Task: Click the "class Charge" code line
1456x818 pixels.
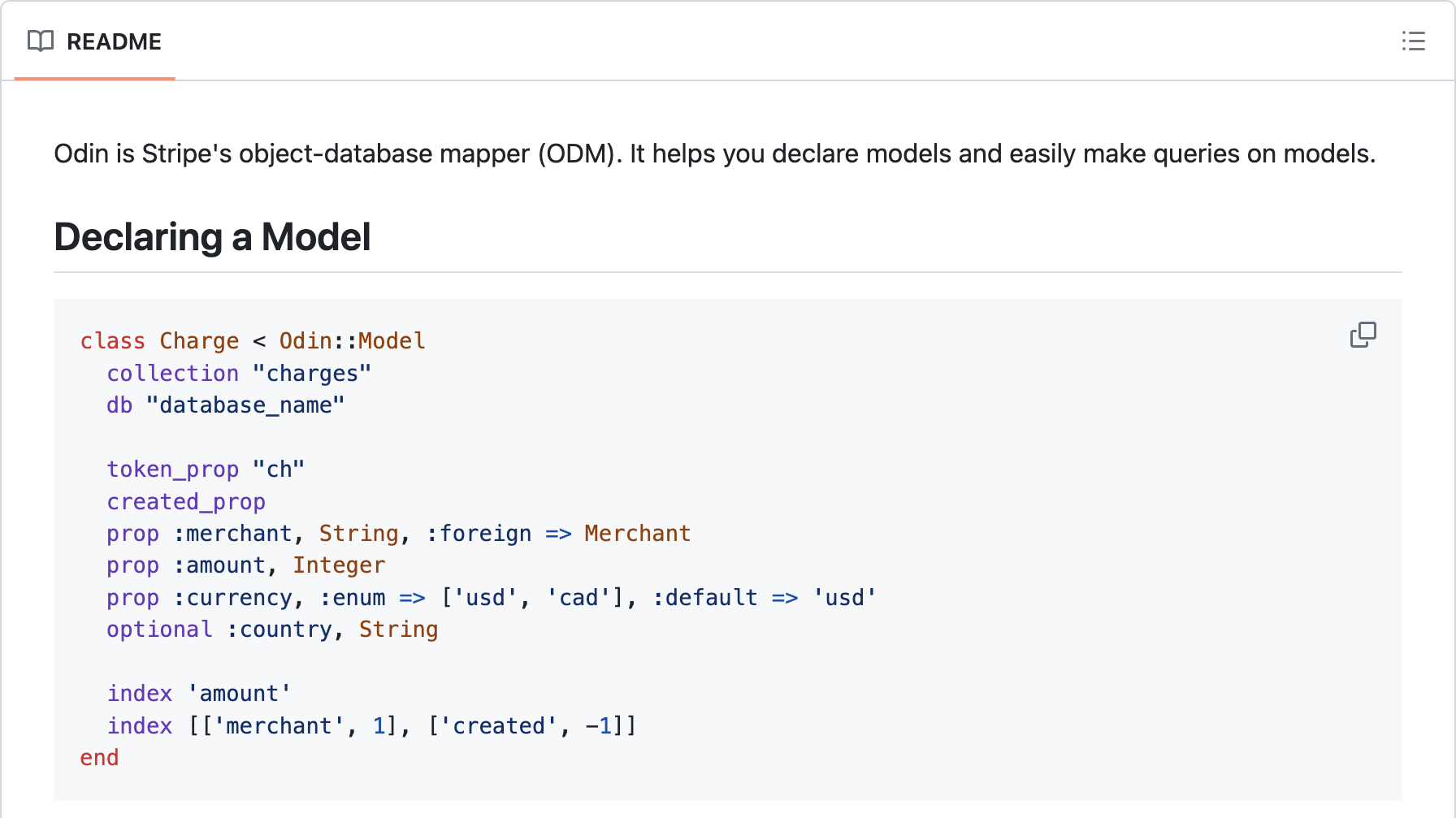Action: click(159, 341)
